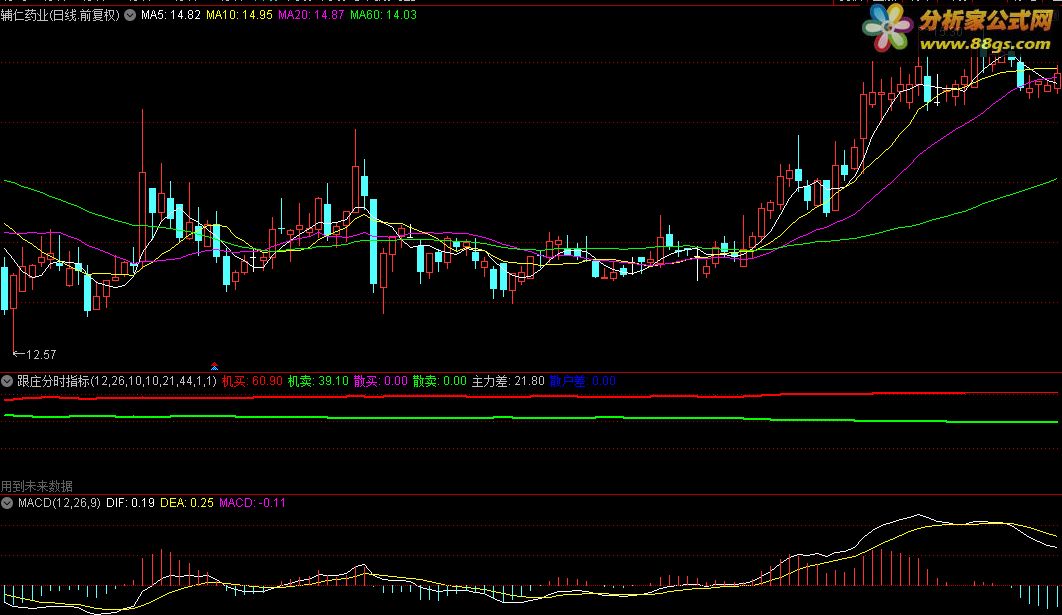Click the DIF: 0.19 value
The width and height of the screenshot is (1062, 615).
pos(130,503)
